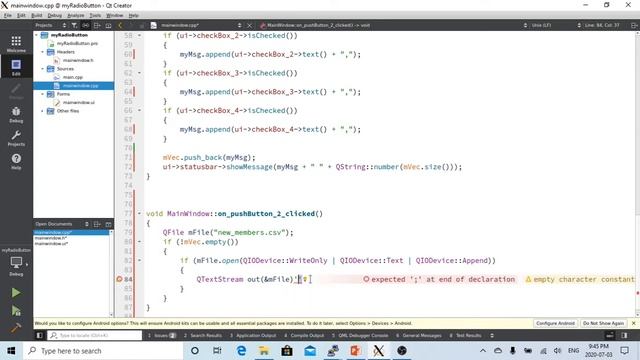Image resolution: width=640 pixels, height=360 pixels.
Task: Go back in navigation history
Action: 120,25
